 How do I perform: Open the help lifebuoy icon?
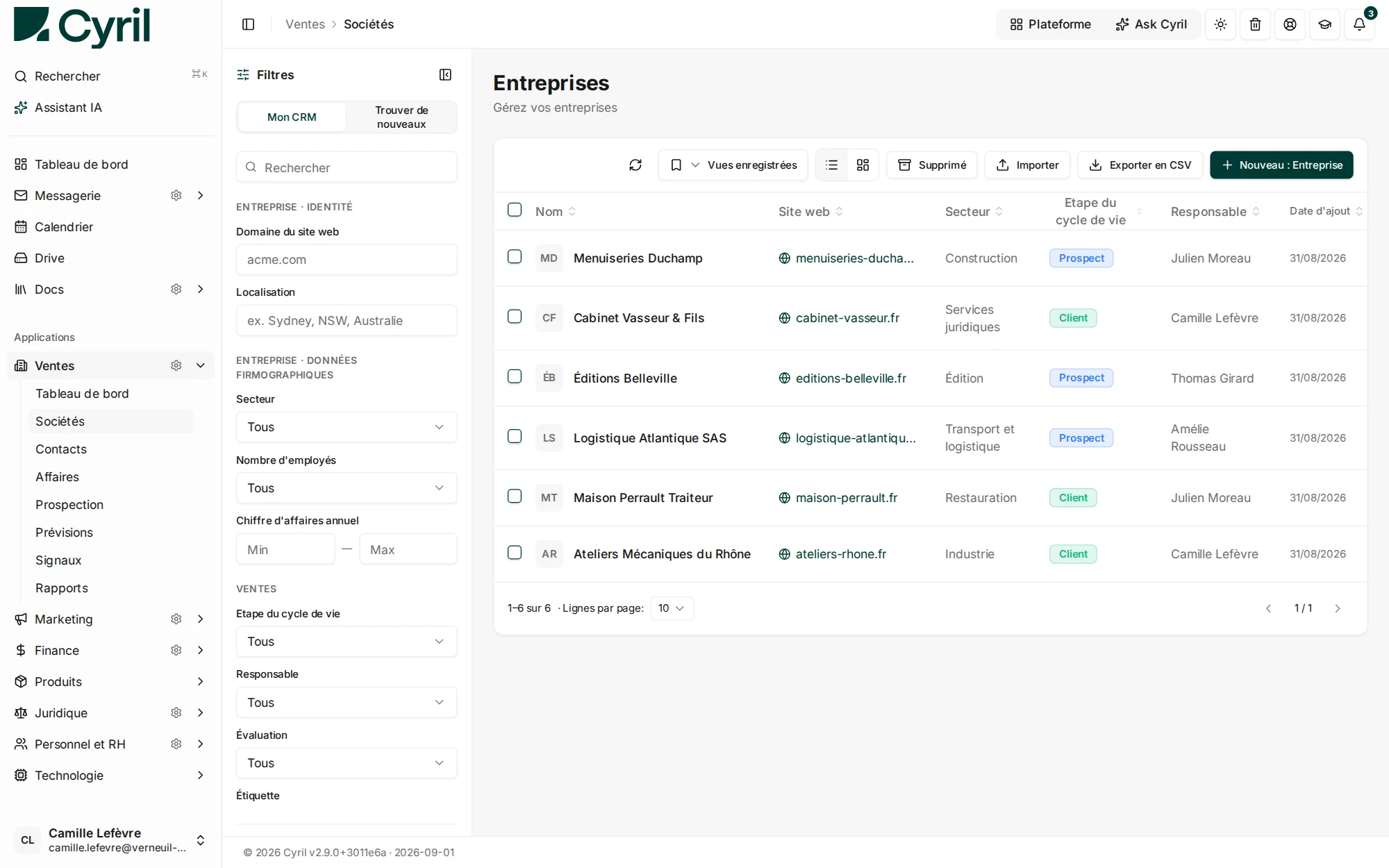pyautogui.click(x=1290, y=24)
